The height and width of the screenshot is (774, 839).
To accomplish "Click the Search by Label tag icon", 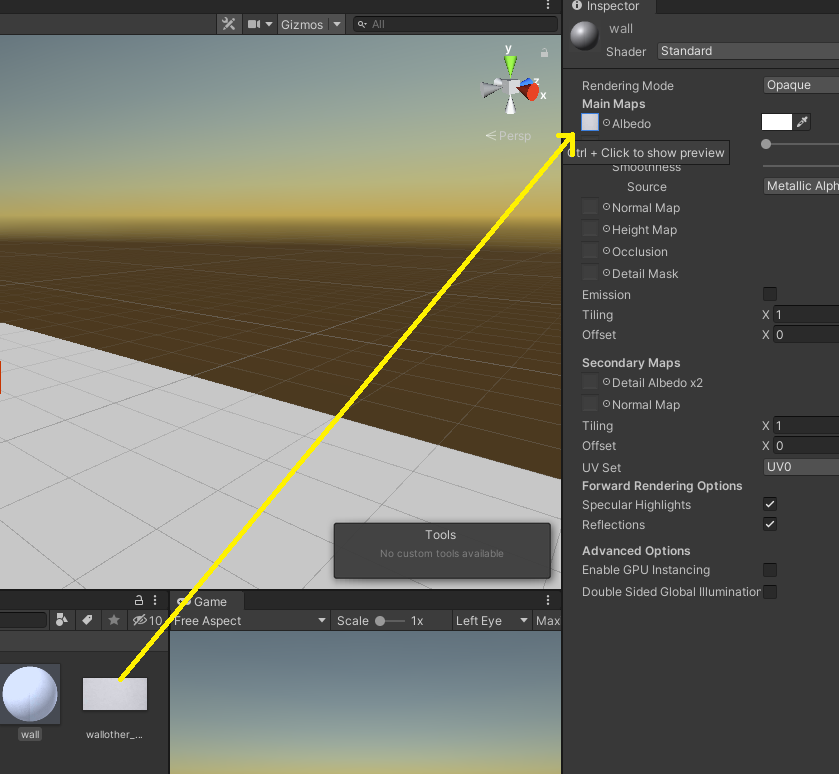I will pyautogui.click(x=87, y=620).
